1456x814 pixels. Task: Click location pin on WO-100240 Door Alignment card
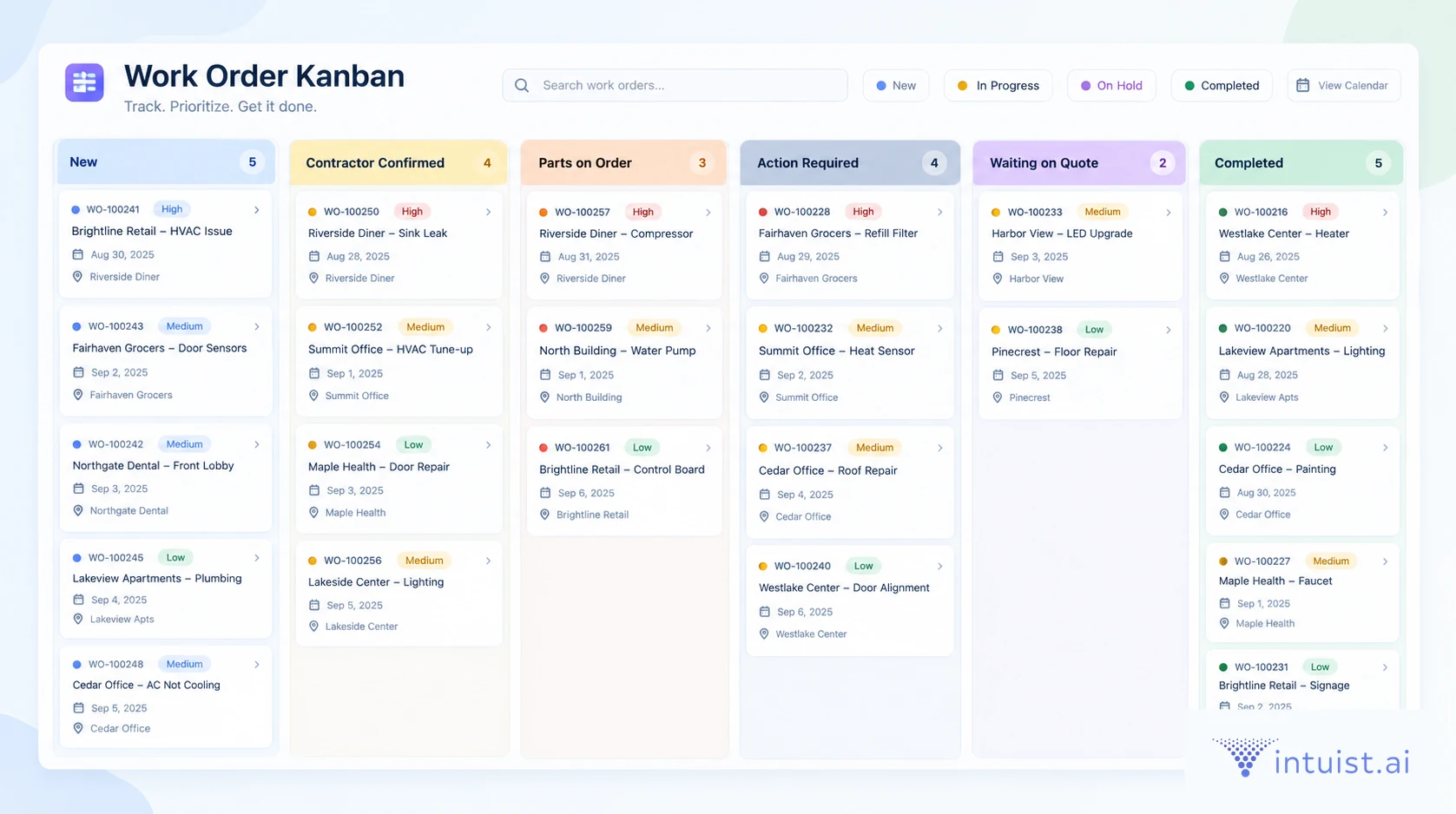click(765, 634)
